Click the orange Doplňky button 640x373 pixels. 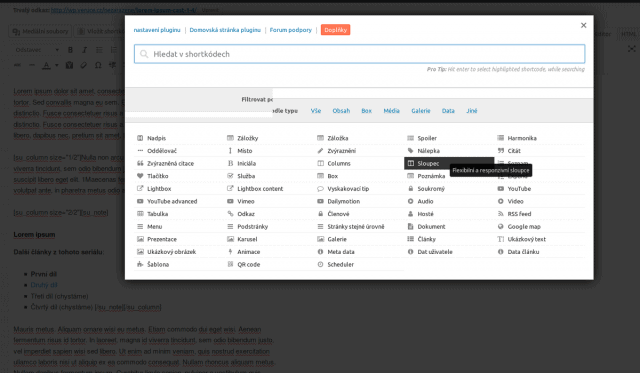(336, 30)
